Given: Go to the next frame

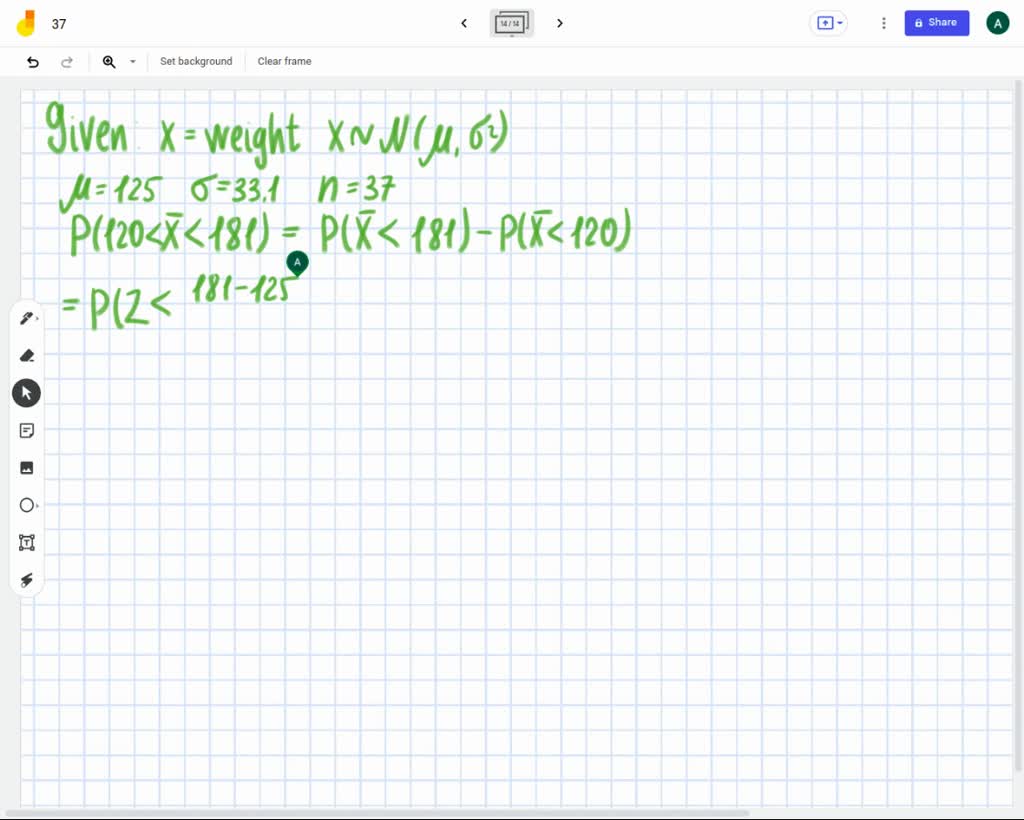Looking at the screenshot, I should pyautogui.click(x=559, y=23).
